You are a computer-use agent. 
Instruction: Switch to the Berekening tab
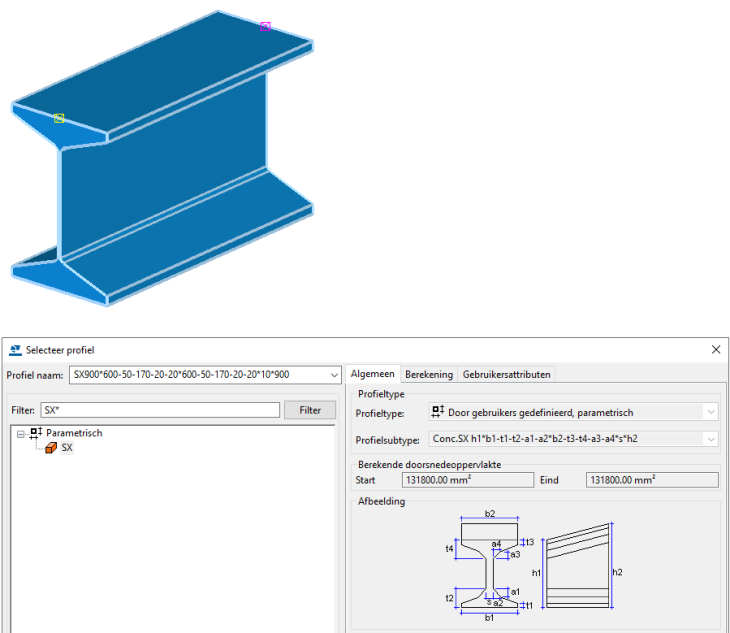[428, 374]
